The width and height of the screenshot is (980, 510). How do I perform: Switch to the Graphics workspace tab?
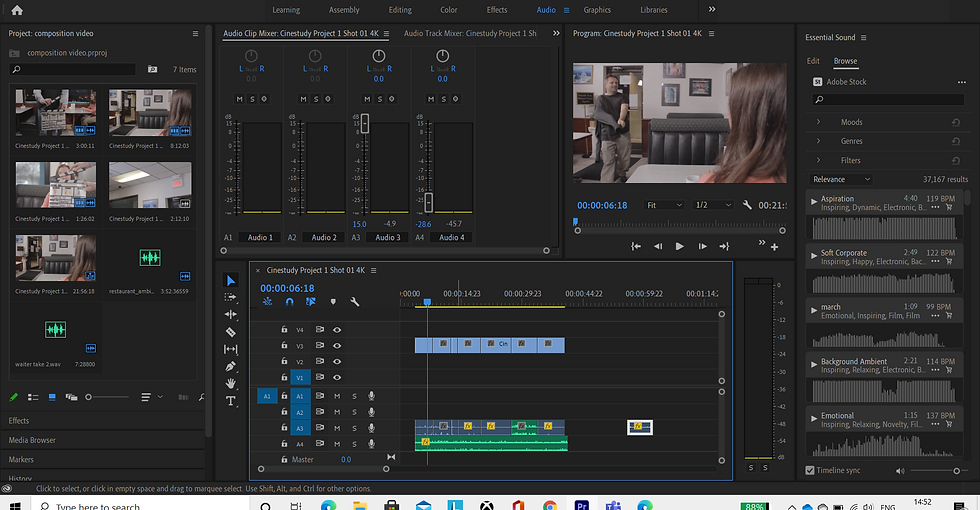[597, 10]
